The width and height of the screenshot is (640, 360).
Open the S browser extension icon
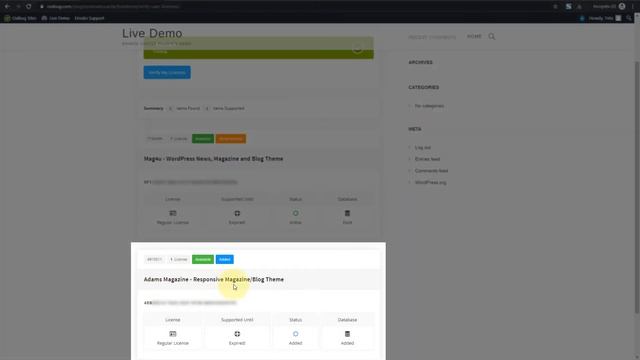tap(569, 7)
